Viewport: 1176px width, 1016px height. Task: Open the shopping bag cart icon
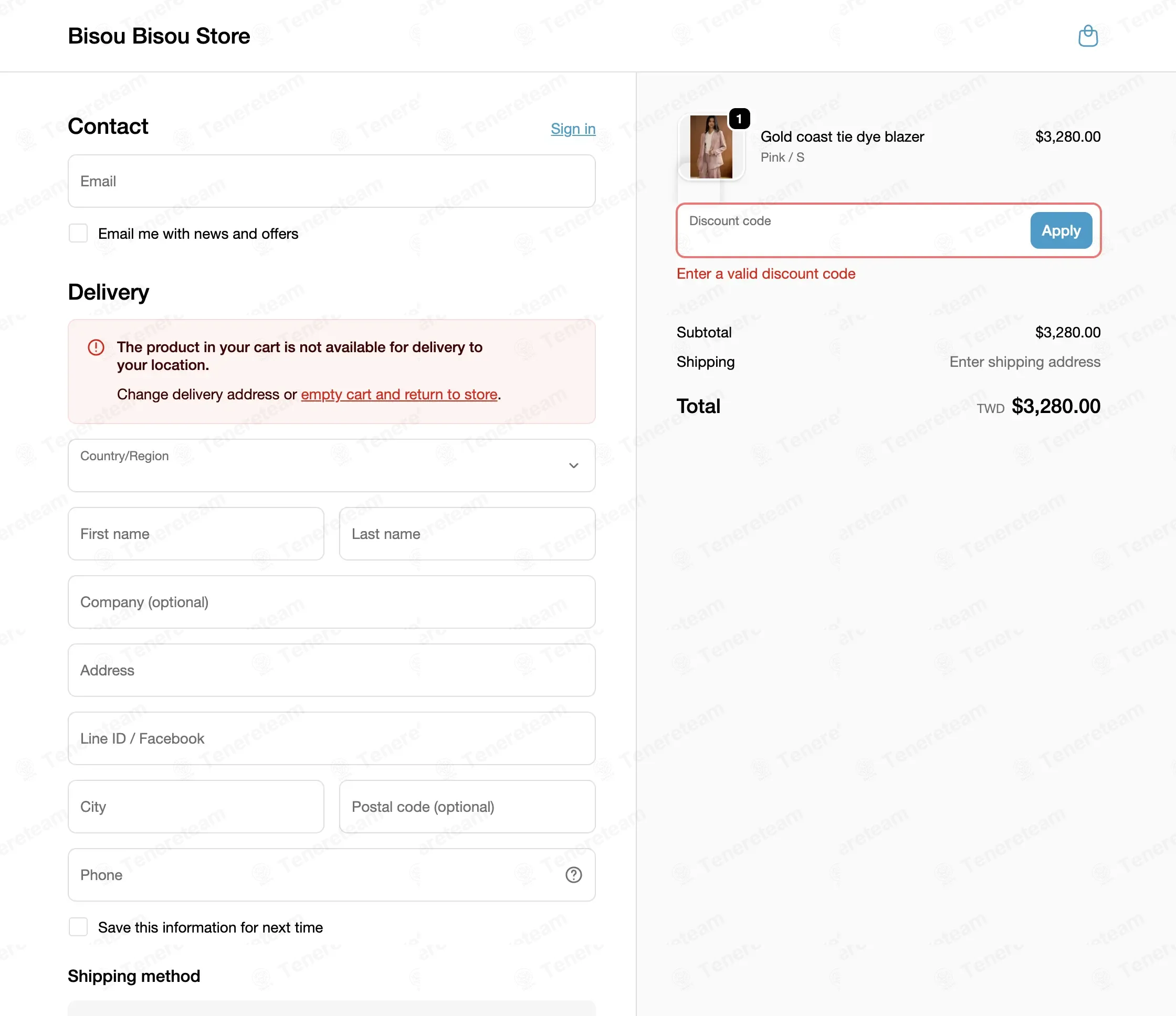click(x=1087, y=36)
